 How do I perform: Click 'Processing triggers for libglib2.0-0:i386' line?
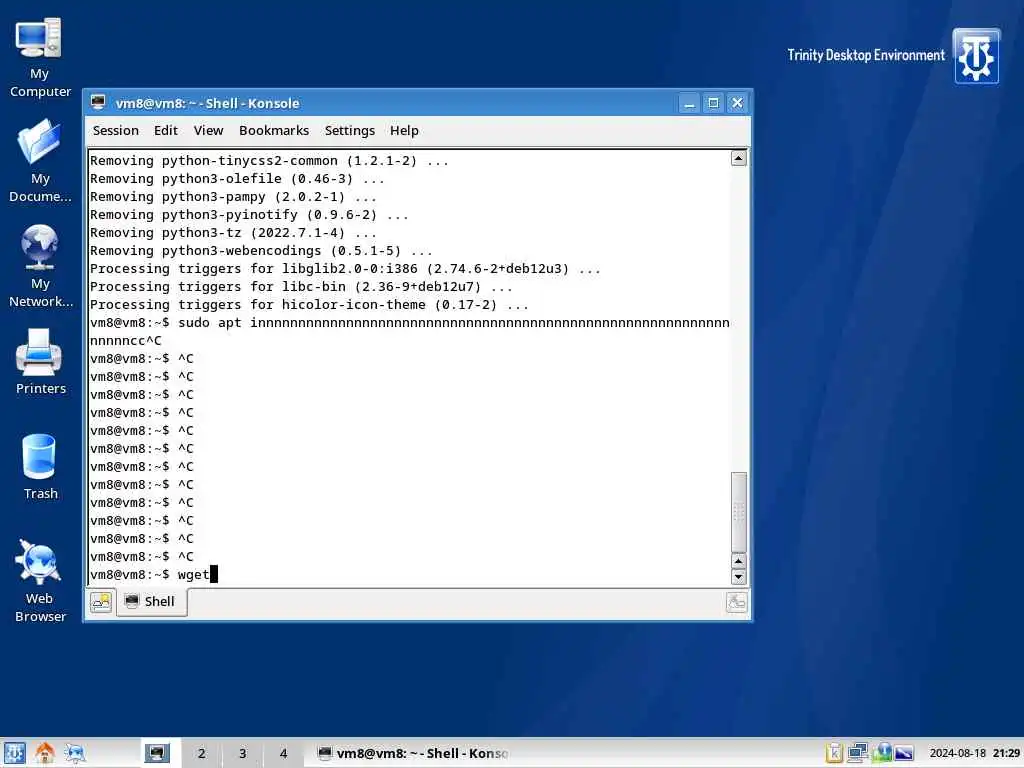click(345, 269)
